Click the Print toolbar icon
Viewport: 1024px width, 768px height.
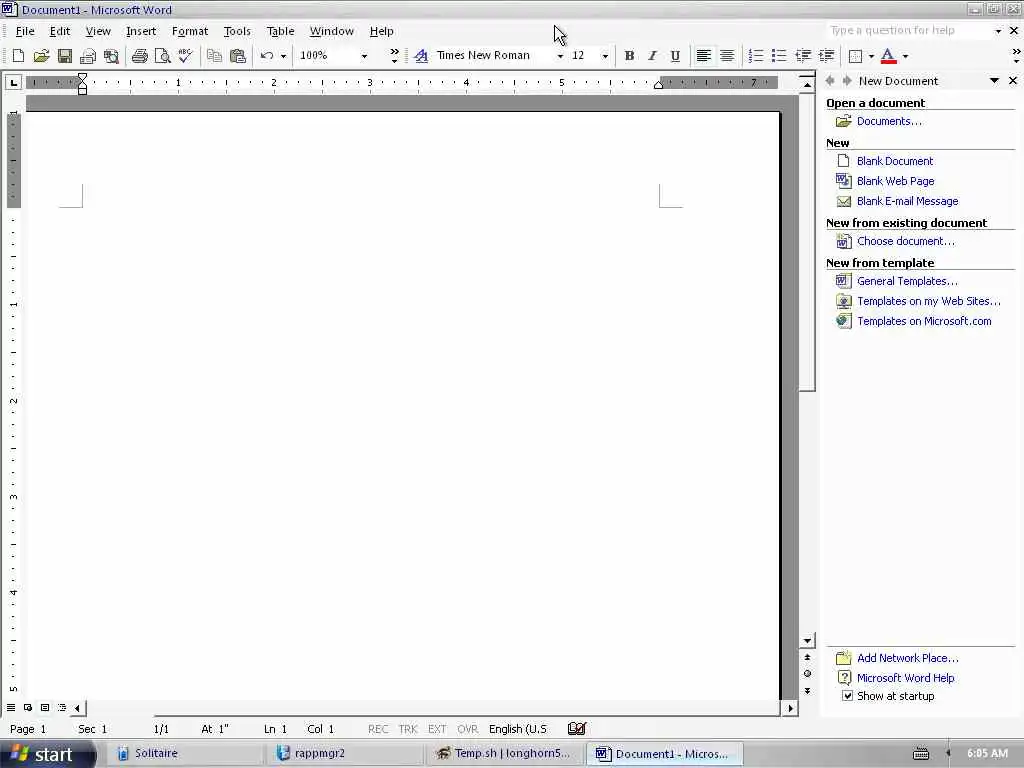pos(139,56)
